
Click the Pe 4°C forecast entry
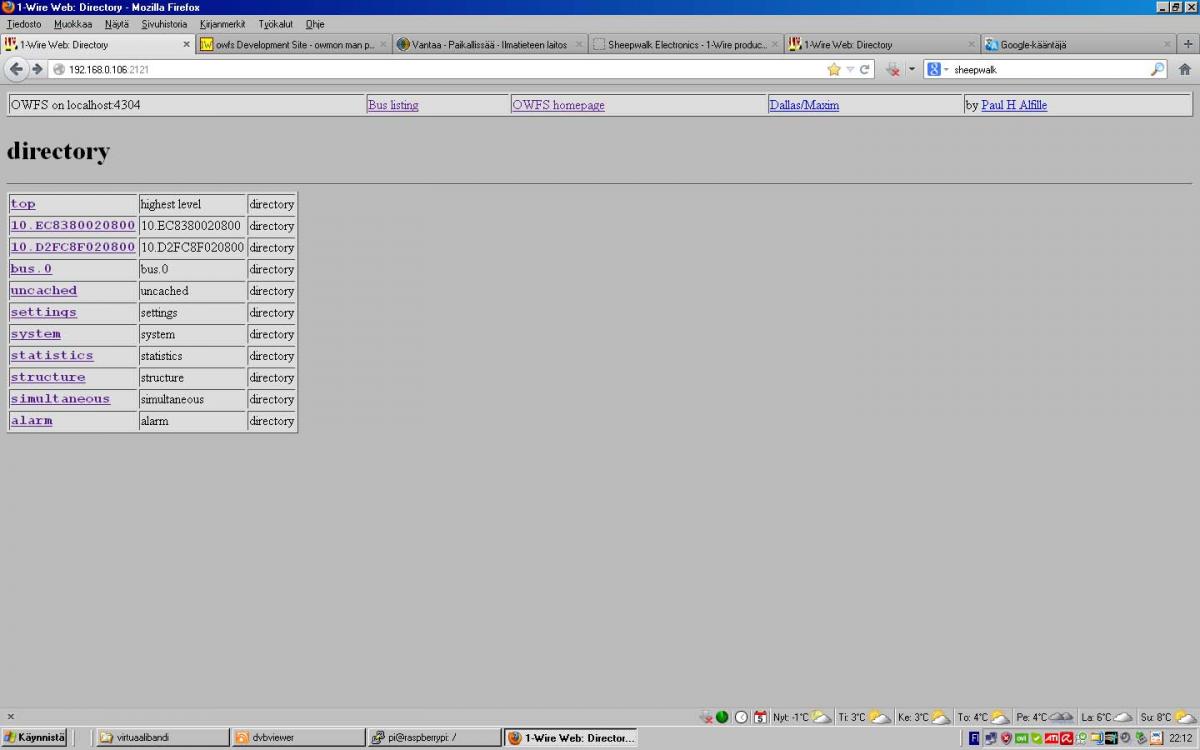pos(1046,717)
